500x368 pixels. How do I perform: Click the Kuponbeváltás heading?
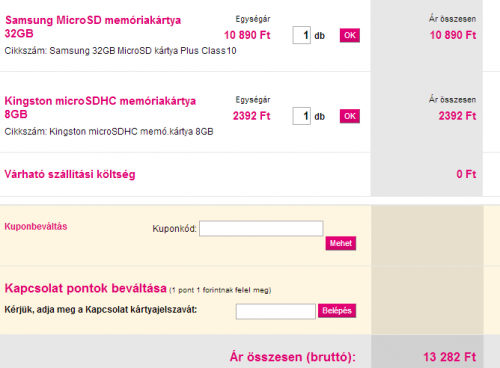[36, 227]
